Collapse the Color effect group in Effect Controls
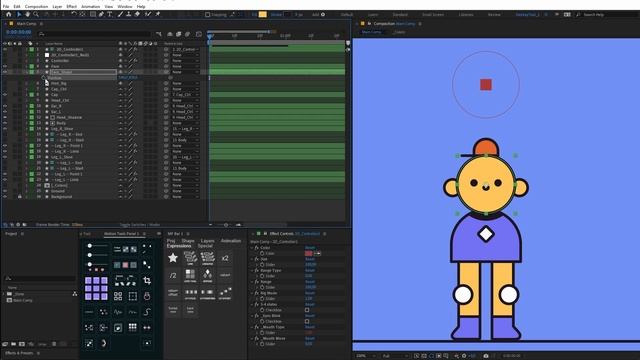Viewport: 640px width, 360px height. tap(252, 248)
